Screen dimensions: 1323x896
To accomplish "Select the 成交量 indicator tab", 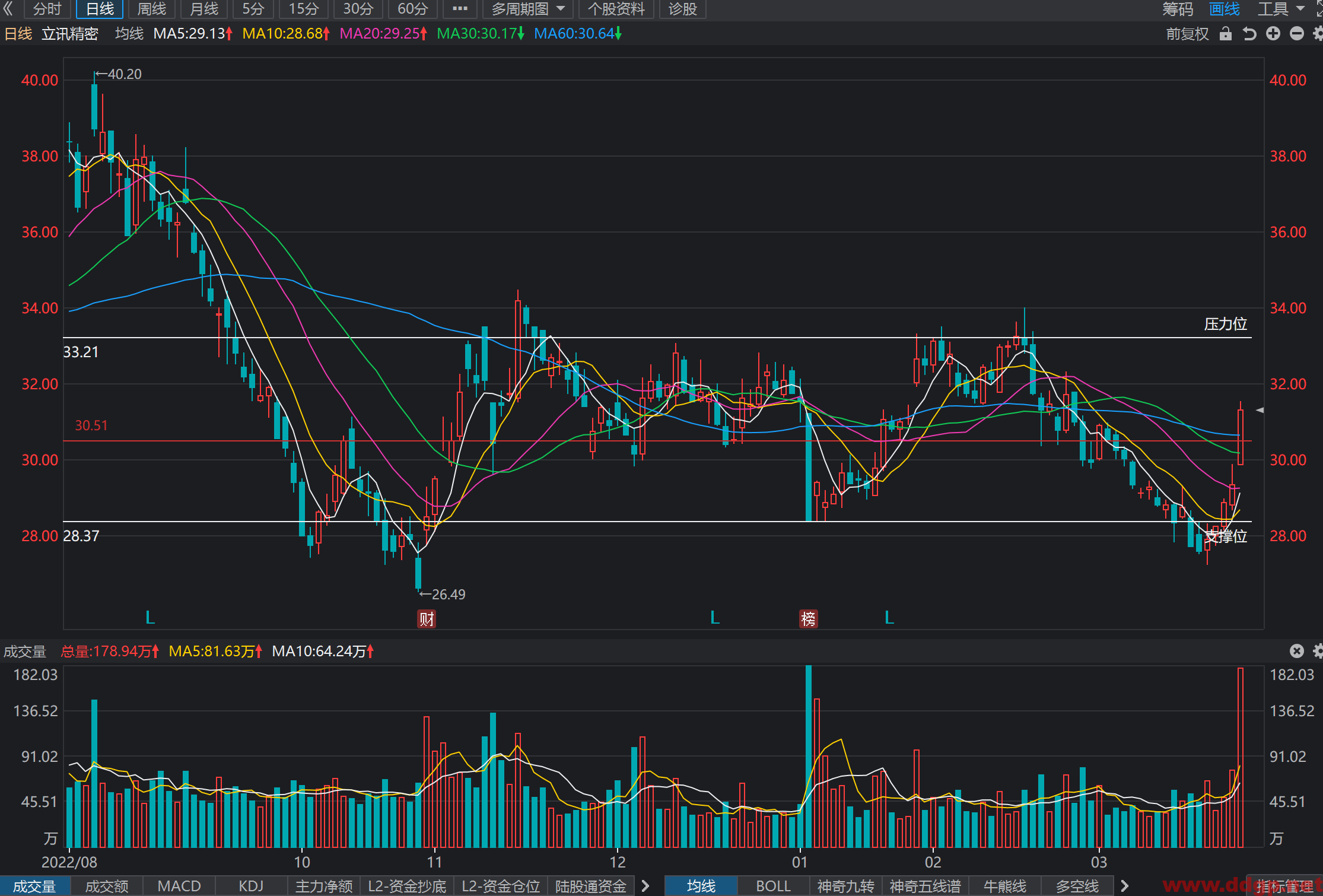I will point(35,886).
